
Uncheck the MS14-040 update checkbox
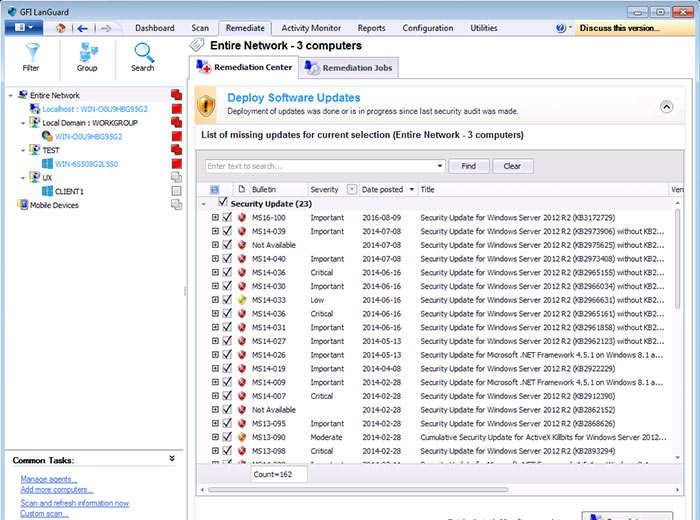pos(227,258)
